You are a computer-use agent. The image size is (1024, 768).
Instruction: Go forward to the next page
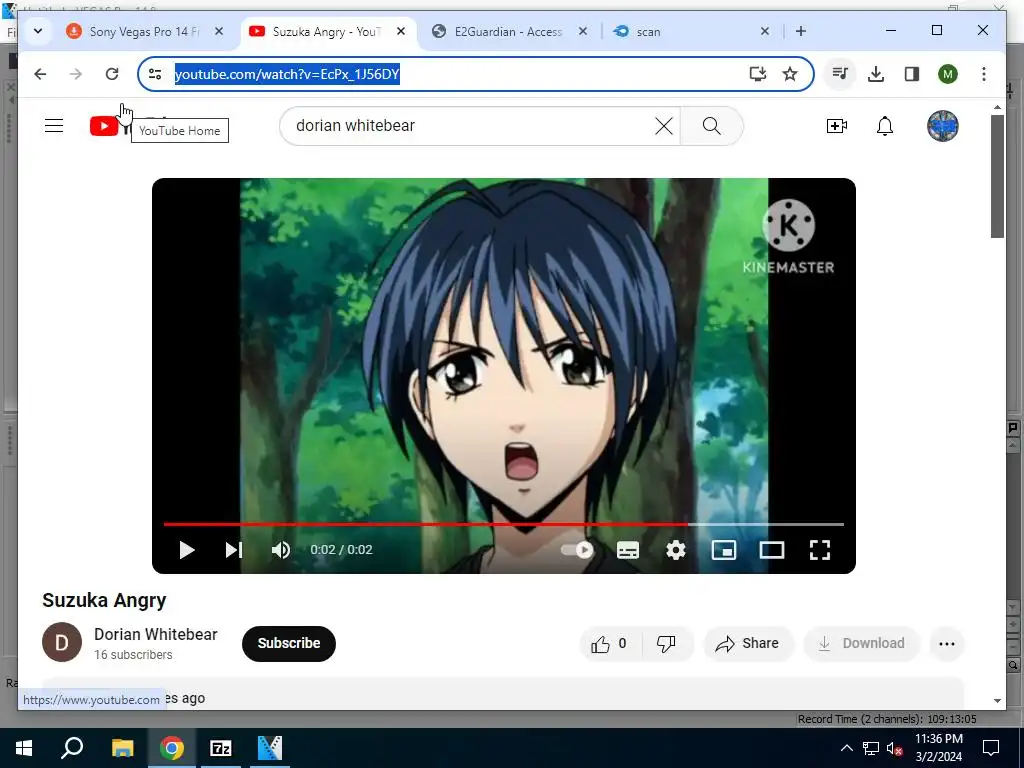tap(76, 74)
